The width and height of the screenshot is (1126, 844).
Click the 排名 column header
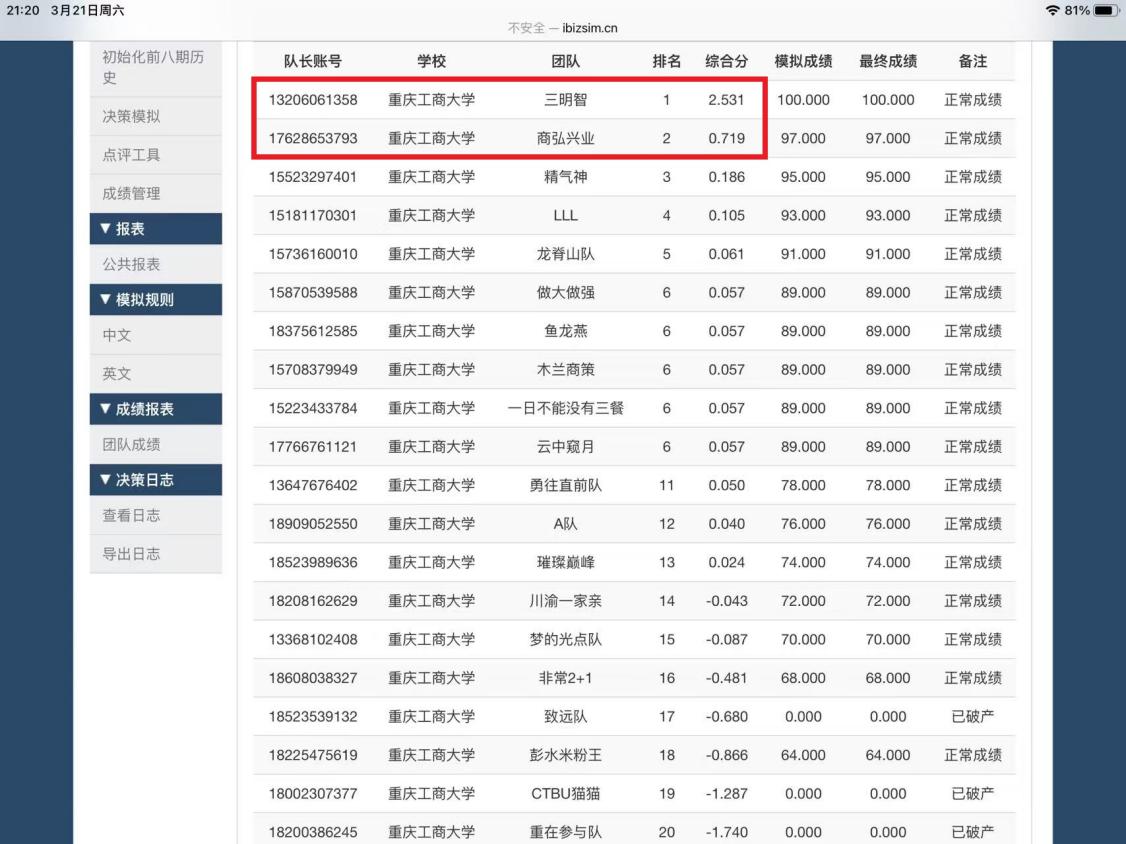pyautogui.click(x=666, y=61)
